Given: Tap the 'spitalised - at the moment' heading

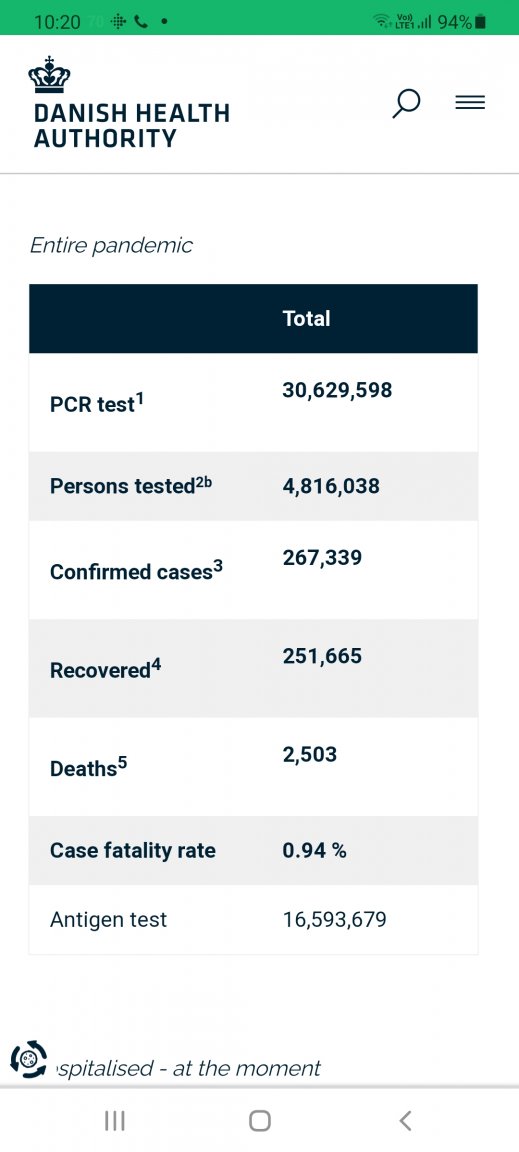Looking at the screenshot, I should click(188, 1068).
